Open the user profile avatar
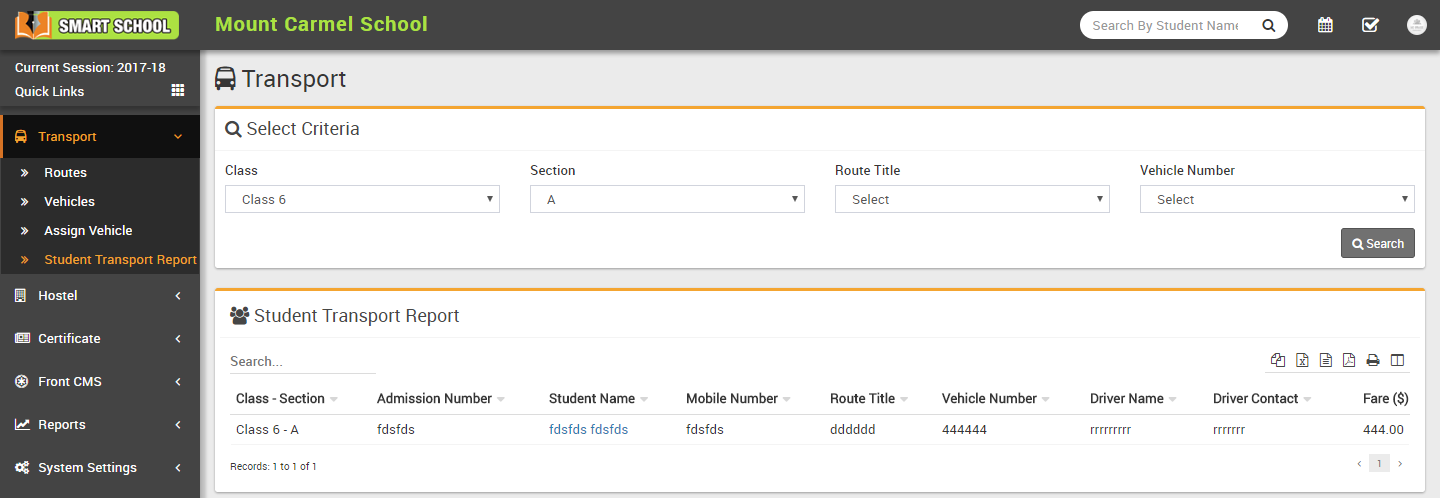The image size is (1440, 498). (x=1416, y=25)
